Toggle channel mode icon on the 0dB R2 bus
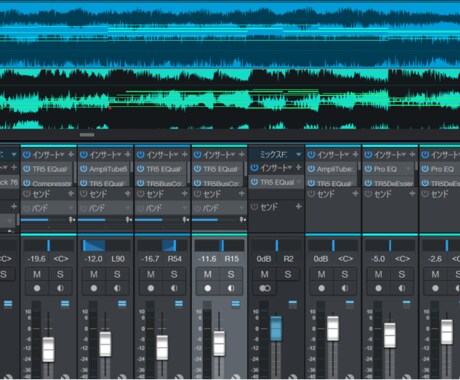460x380 pixels. pos(265,288)
